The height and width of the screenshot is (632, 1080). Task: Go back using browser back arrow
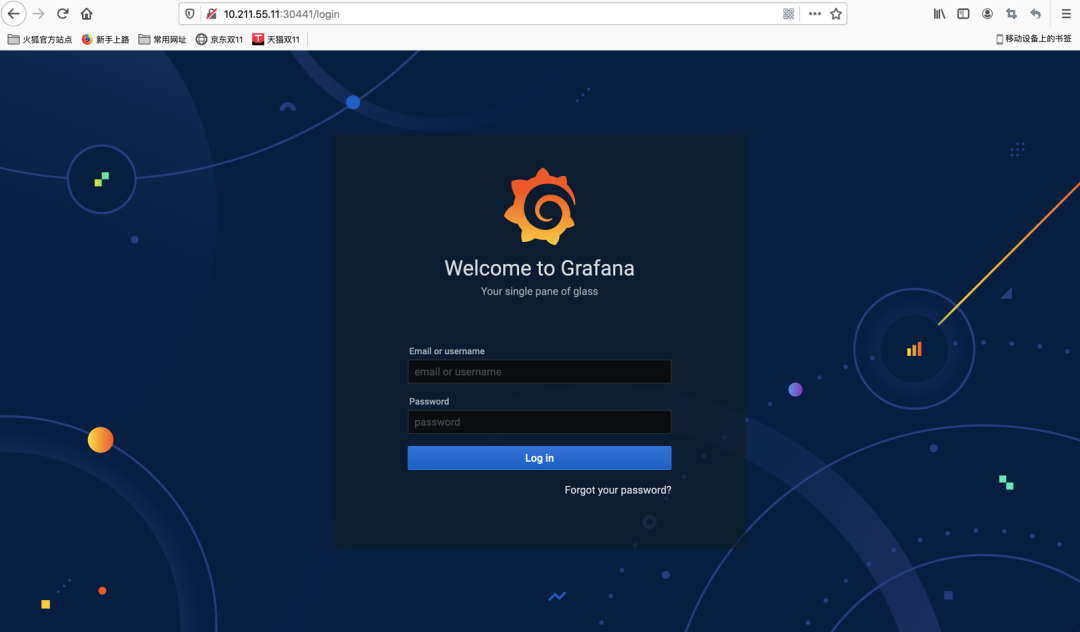[13, 14]
